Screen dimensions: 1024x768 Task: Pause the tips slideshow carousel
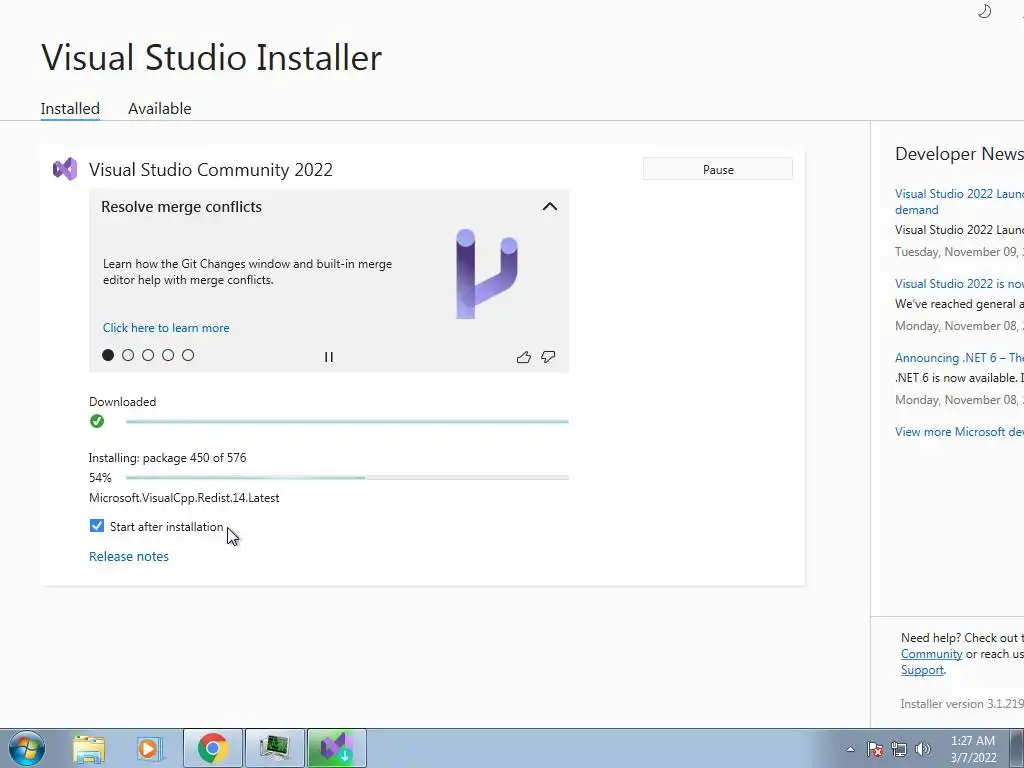coord(328,357)
